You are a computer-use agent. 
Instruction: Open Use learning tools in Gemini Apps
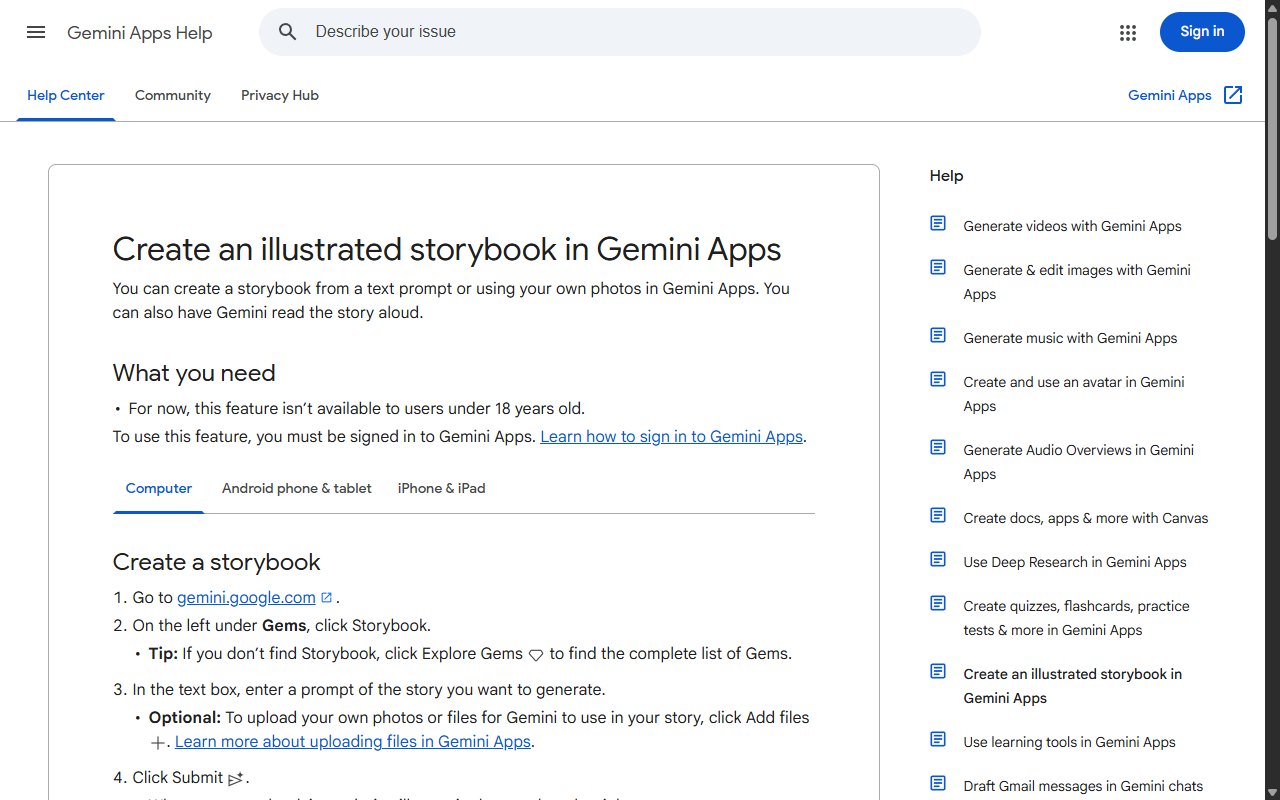1069,742
